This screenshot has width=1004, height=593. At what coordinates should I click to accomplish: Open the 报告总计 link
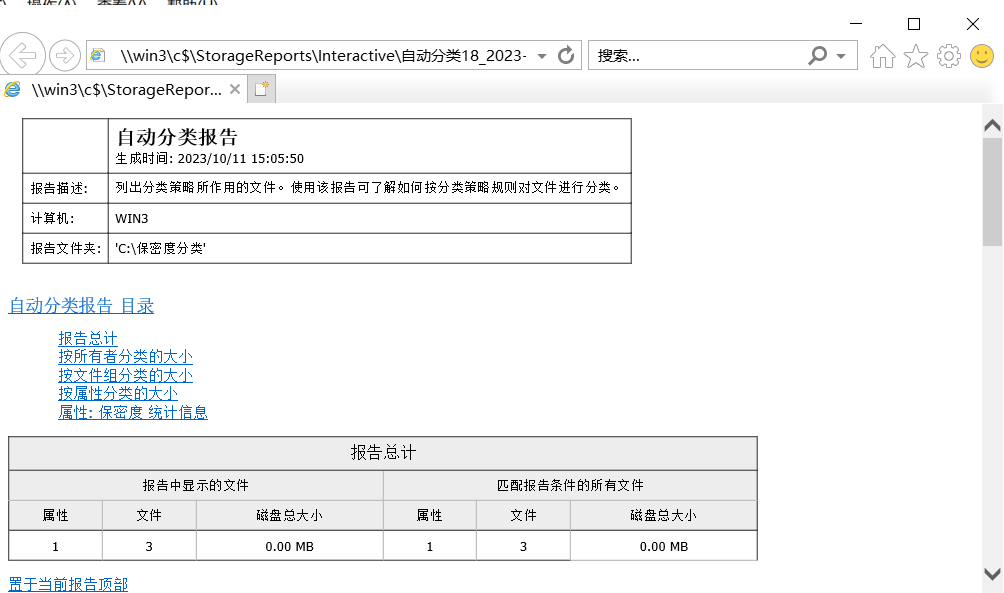[88, 338]
